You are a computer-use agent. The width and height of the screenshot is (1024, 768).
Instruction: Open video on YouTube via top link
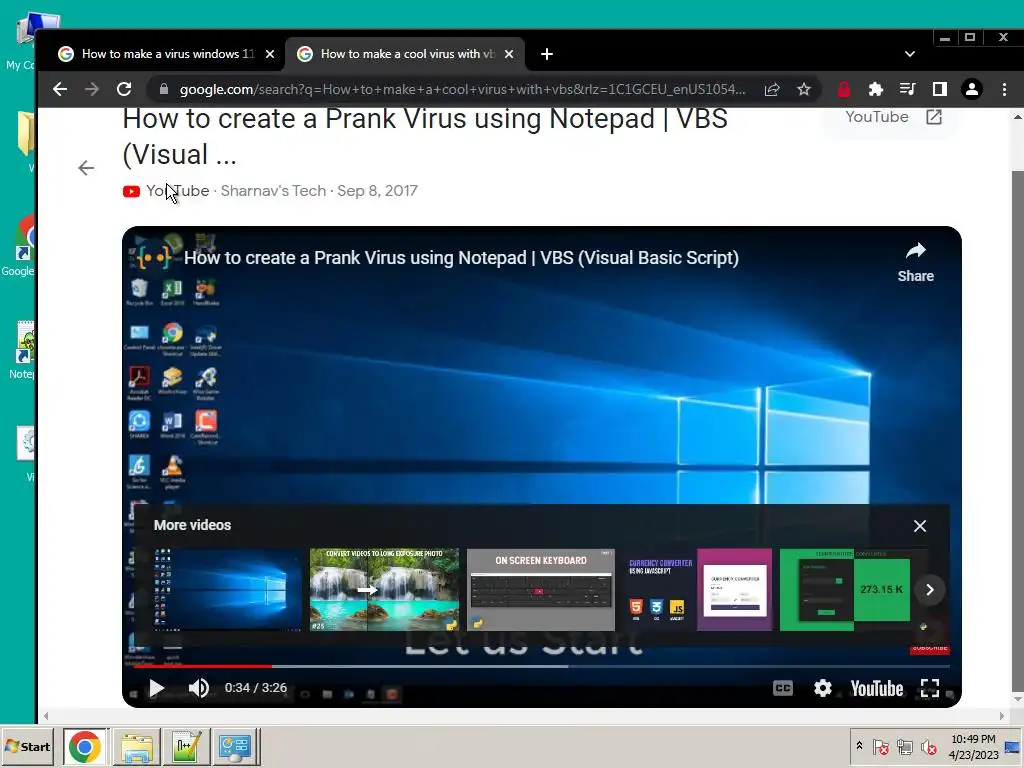pos(893,117)
